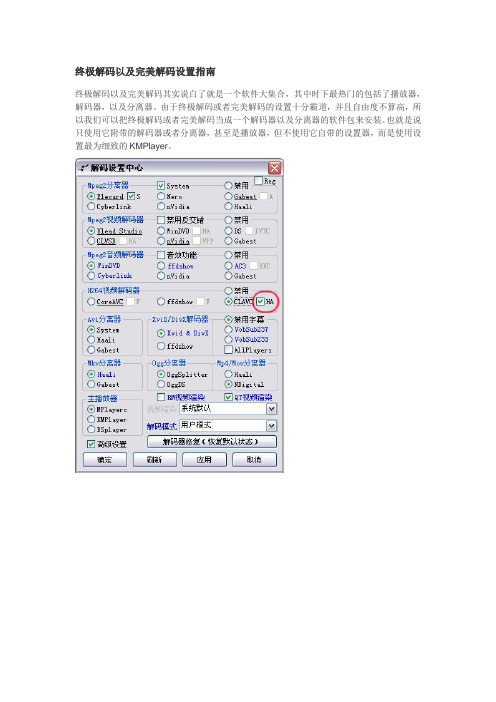Select OggDS in Ogg分离器 group
This screenshot has width=496, height=702.
coord(161,384)
